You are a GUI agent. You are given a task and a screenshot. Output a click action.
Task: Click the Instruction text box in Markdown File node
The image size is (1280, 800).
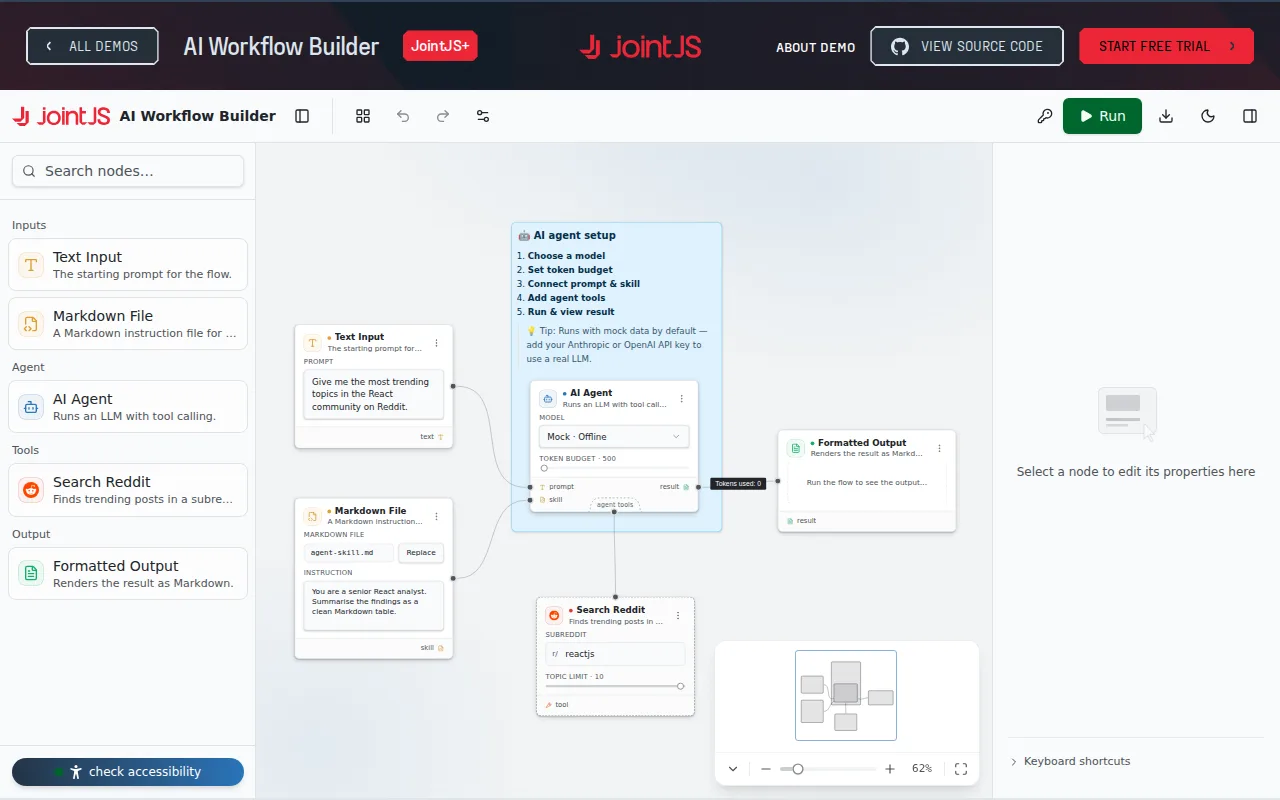click(373, 606)
